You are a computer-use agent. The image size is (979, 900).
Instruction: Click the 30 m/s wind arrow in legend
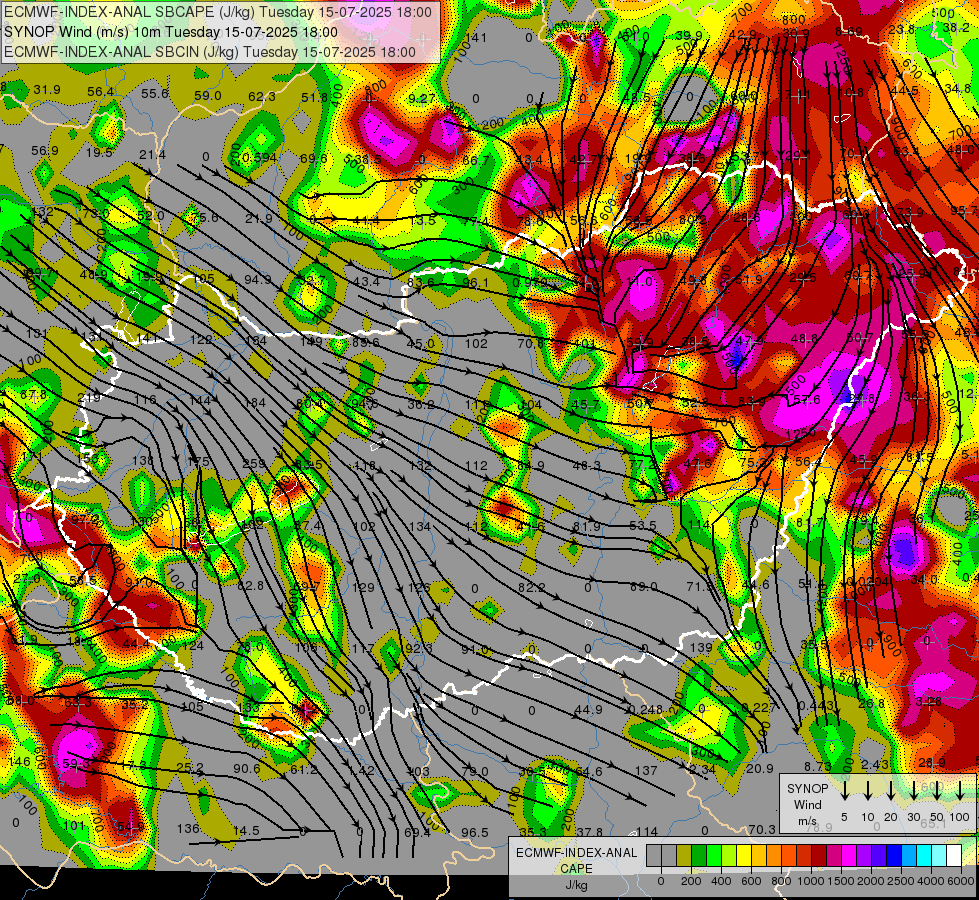(913, 791)
